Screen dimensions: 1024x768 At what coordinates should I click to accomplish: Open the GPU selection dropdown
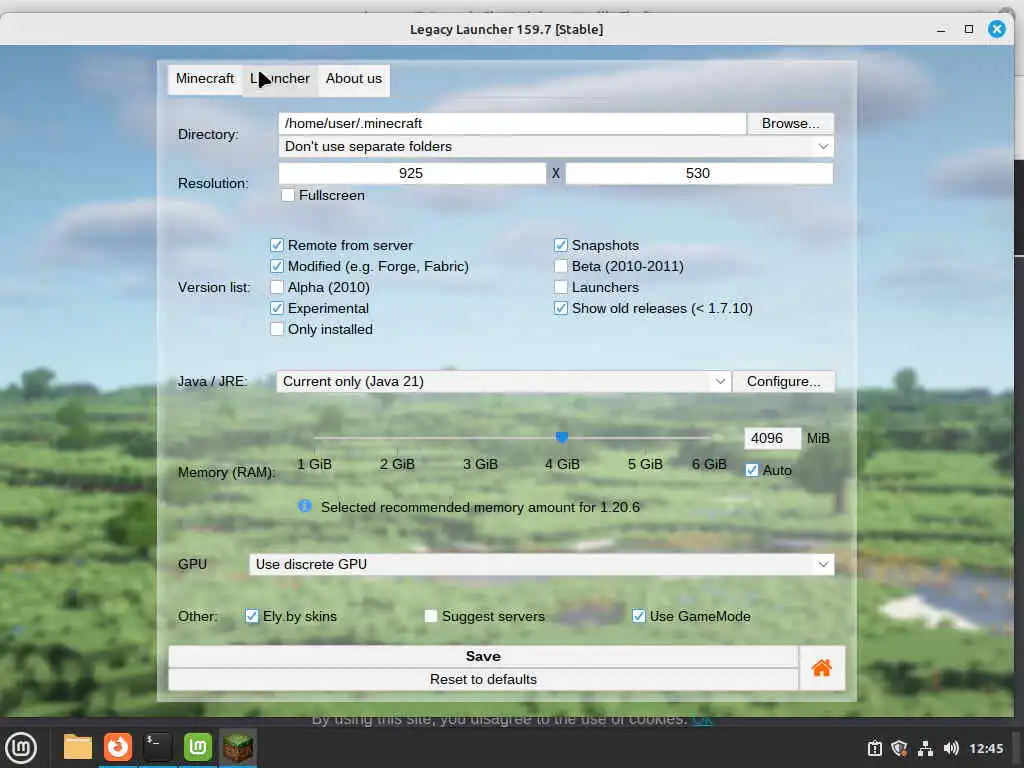tap(541, 564)
